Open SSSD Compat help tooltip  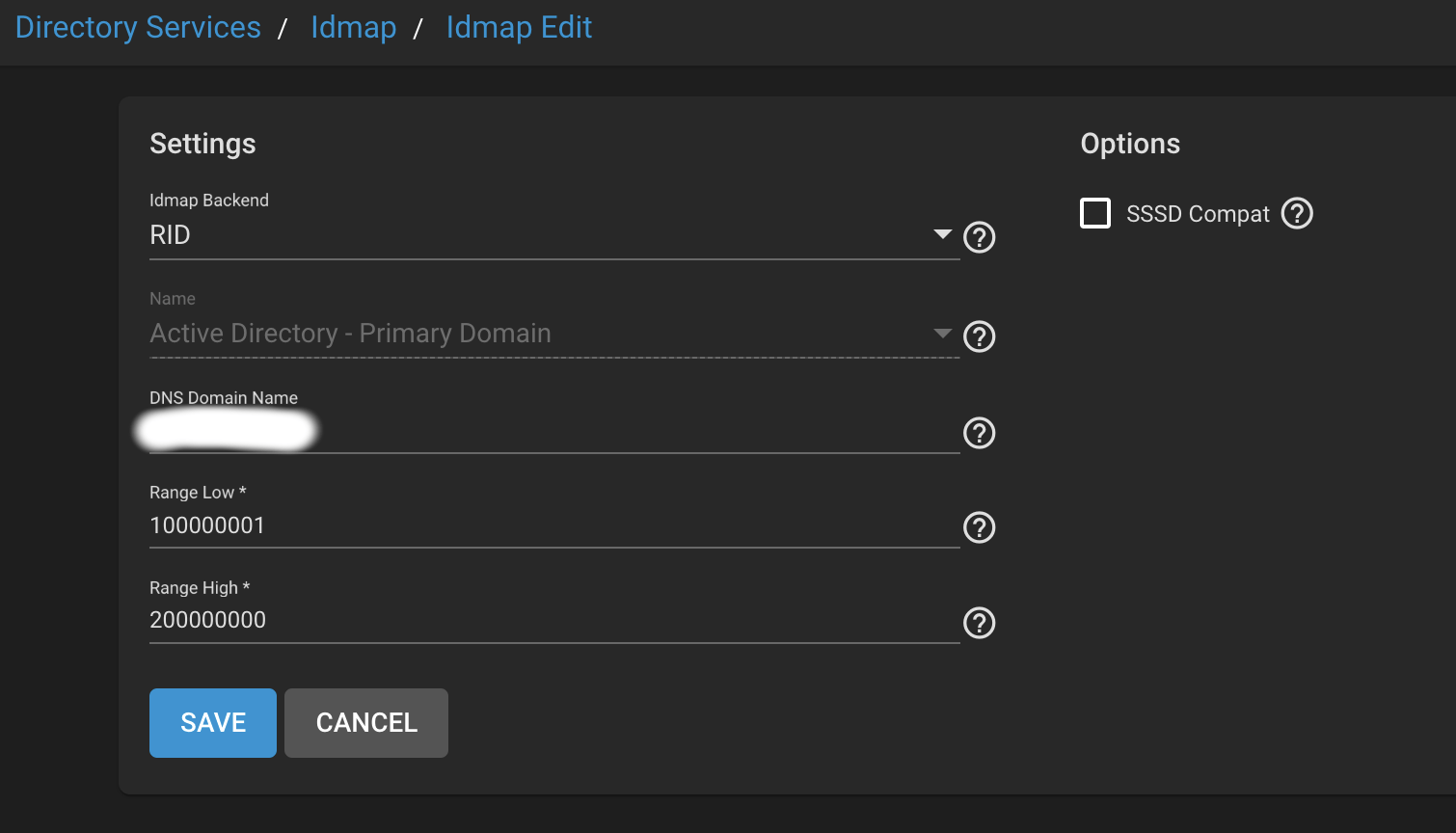pyautogui.click(x=1297, y=213)
